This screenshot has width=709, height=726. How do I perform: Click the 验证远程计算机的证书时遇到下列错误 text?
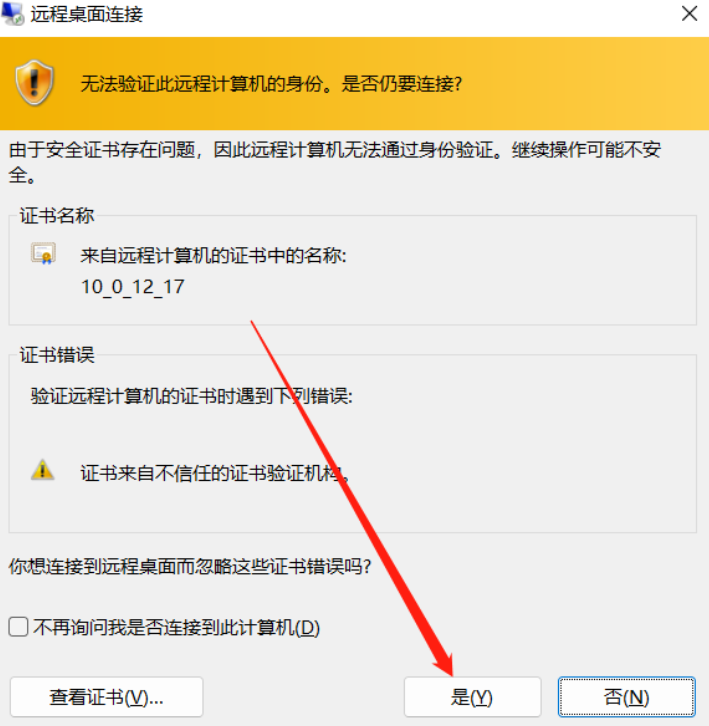pos(192,396)
